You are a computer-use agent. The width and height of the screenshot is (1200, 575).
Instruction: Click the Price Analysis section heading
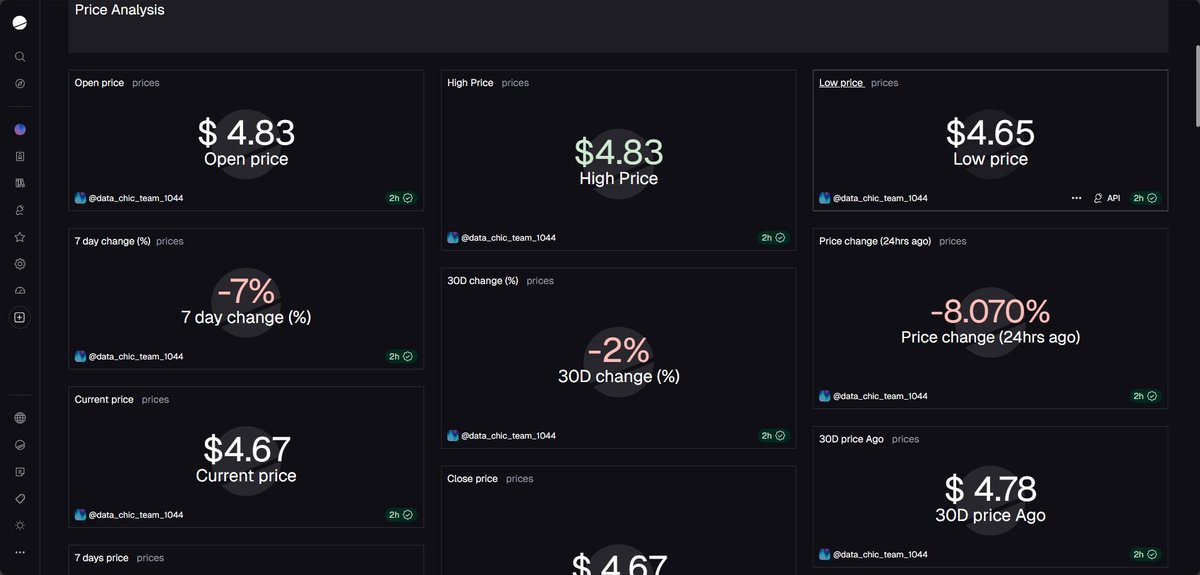pyautogui.click(x=120, y=10)
